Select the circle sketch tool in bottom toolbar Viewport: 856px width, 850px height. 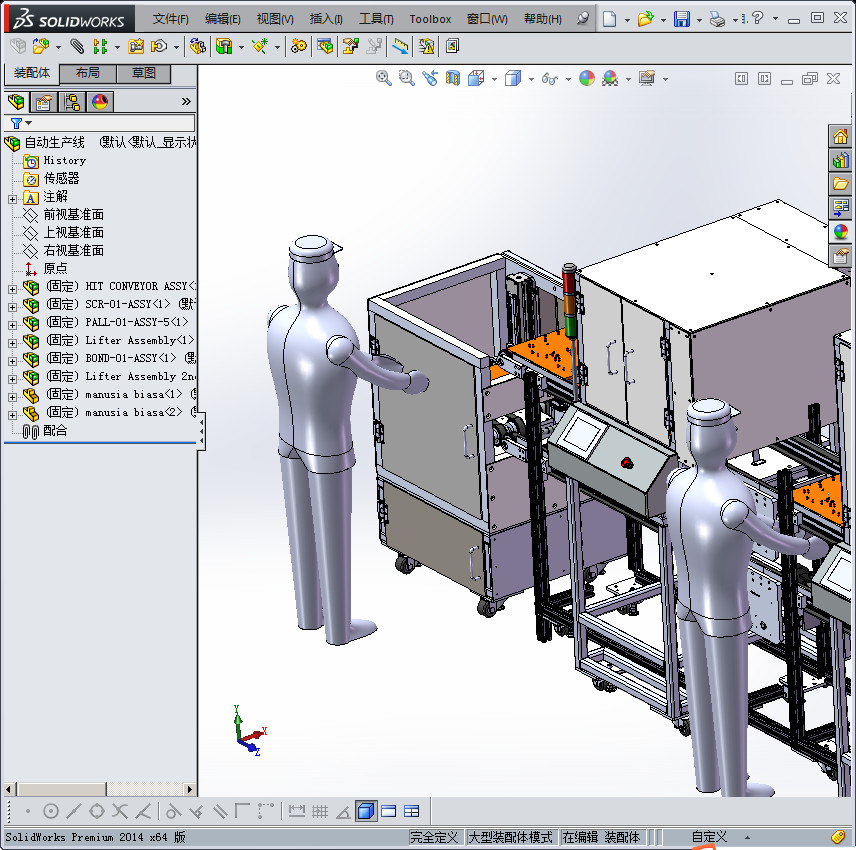[51, 811]
